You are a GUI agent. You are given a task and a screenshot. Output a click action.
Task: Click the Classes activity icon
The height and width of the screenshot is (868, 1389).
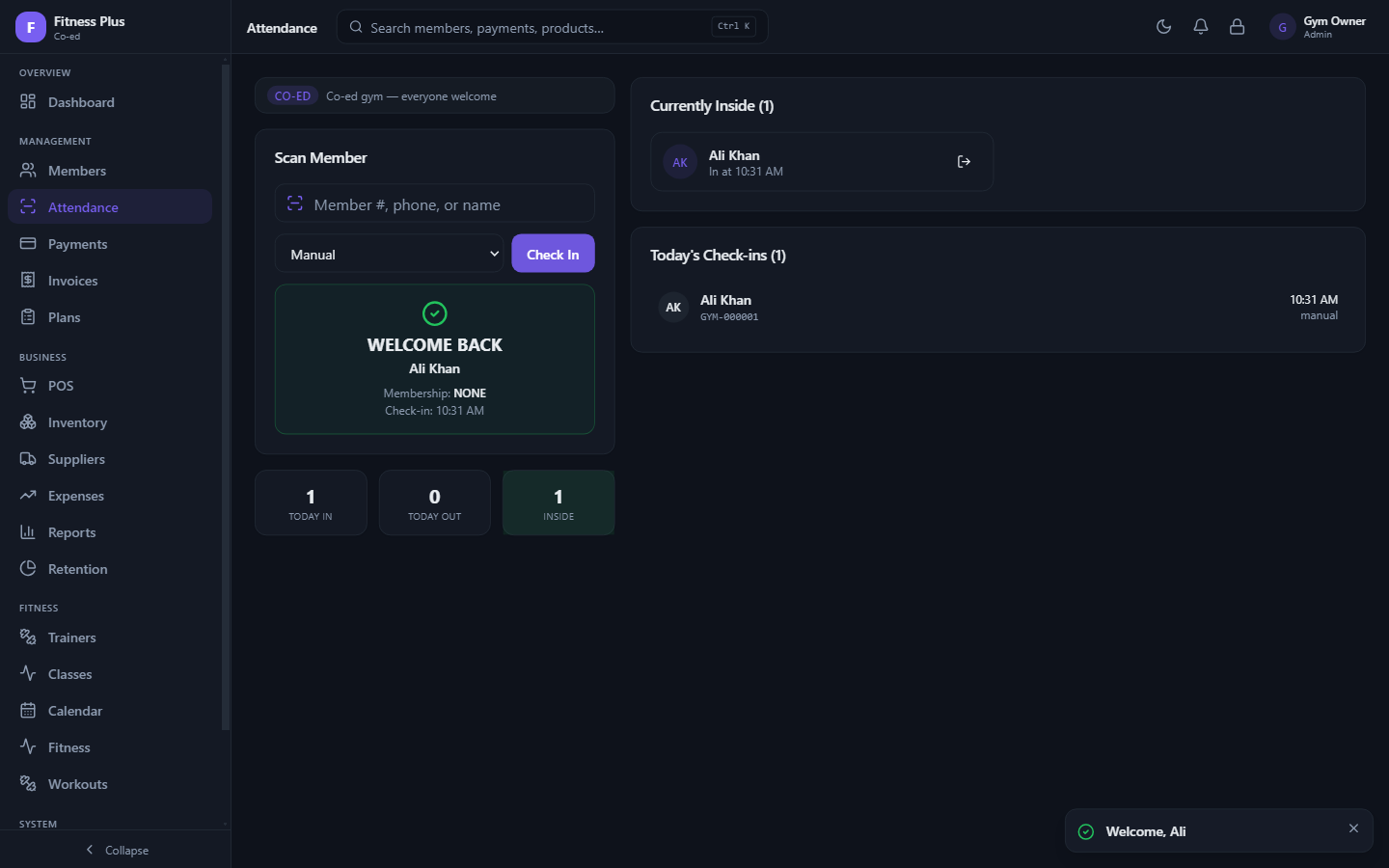(28, 674)
